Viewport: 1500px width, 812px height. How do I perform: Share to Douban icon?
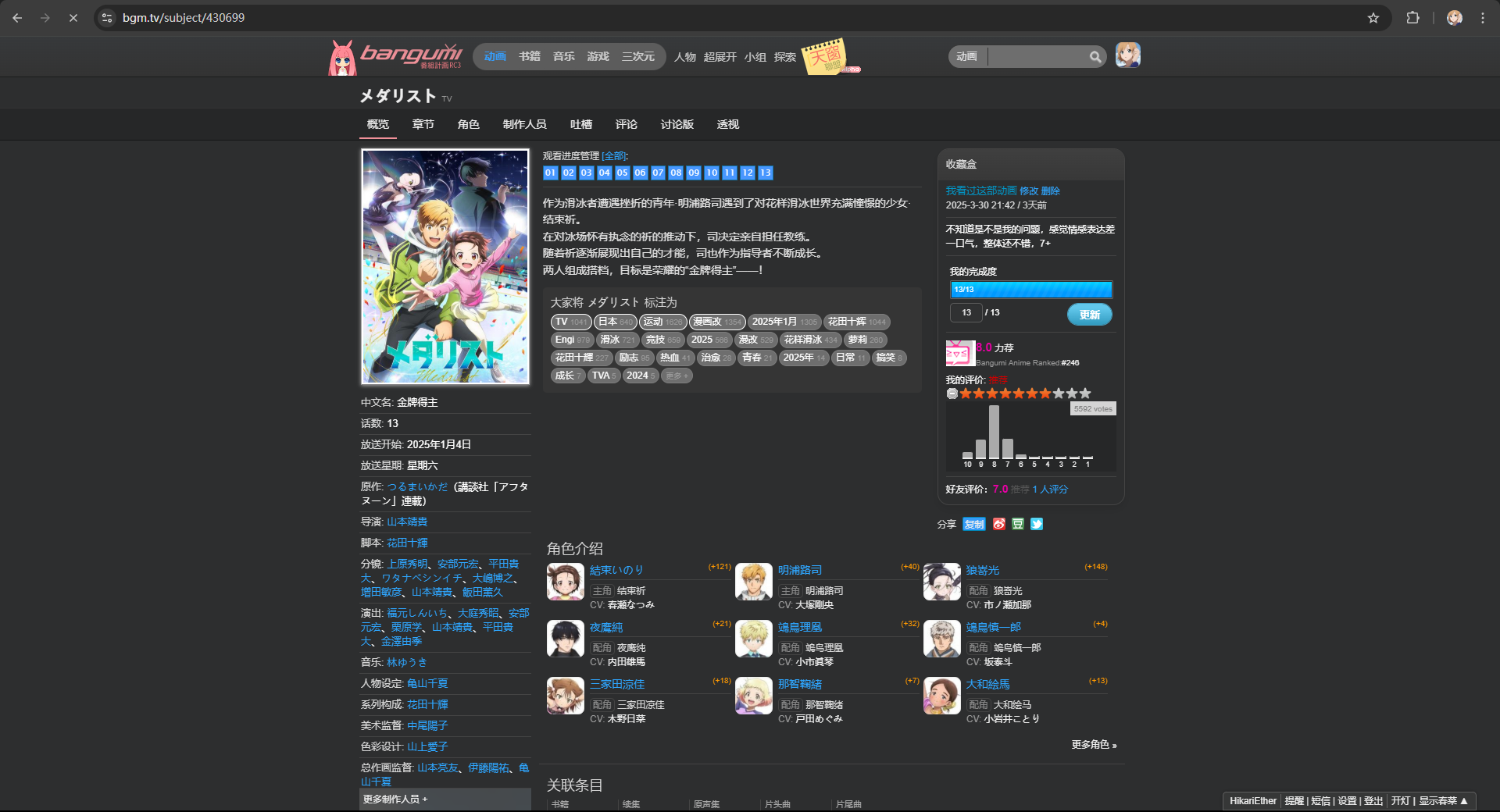1018,524
